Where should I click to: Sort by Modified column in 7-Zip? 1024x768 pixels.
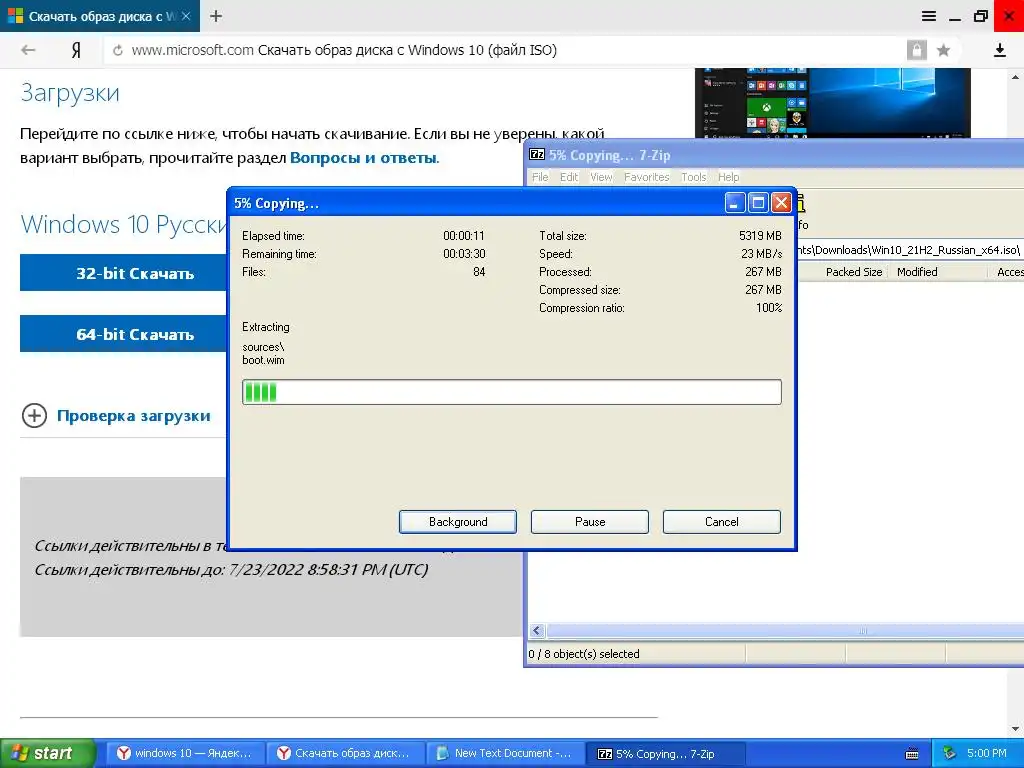938,272
